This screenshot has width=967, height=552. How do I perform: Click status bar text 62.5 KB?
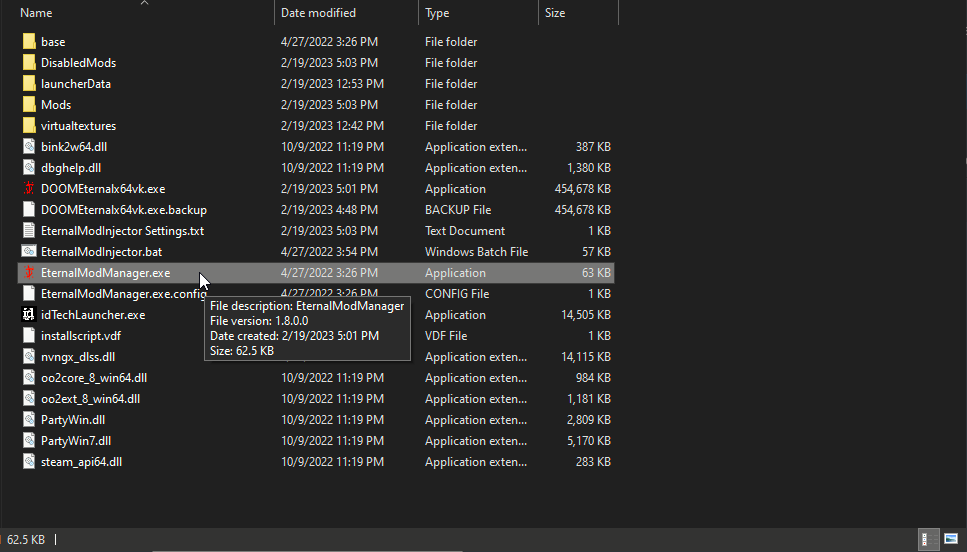(x=26, y=540)
